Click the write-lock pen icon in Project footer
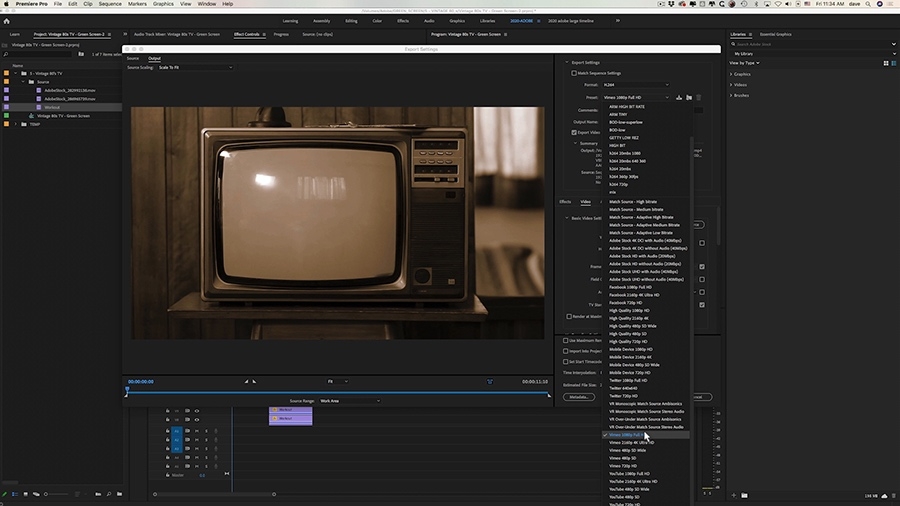900x506 pixels. coord(5,494)
